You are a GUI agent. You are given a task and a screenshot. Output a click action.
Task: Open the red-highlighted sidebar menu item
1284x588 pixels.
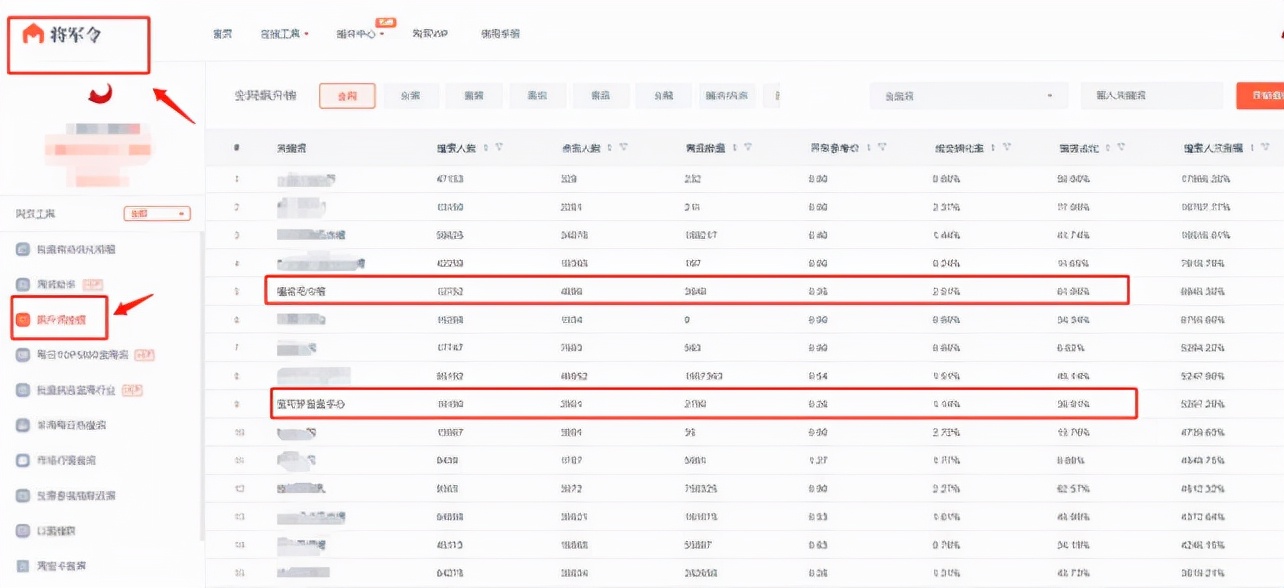coord(65,318)
